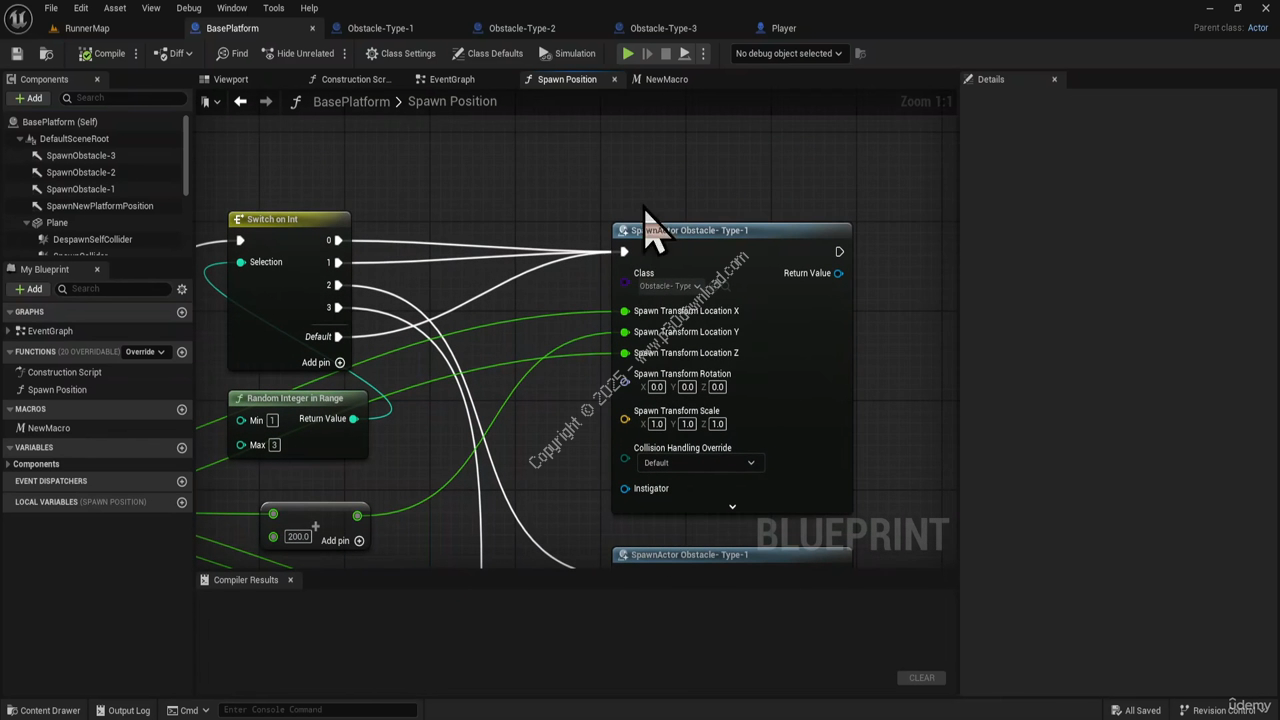Open play mode options three-dot menu
This screenshot has width=1280, height=720.
(703, 53)
